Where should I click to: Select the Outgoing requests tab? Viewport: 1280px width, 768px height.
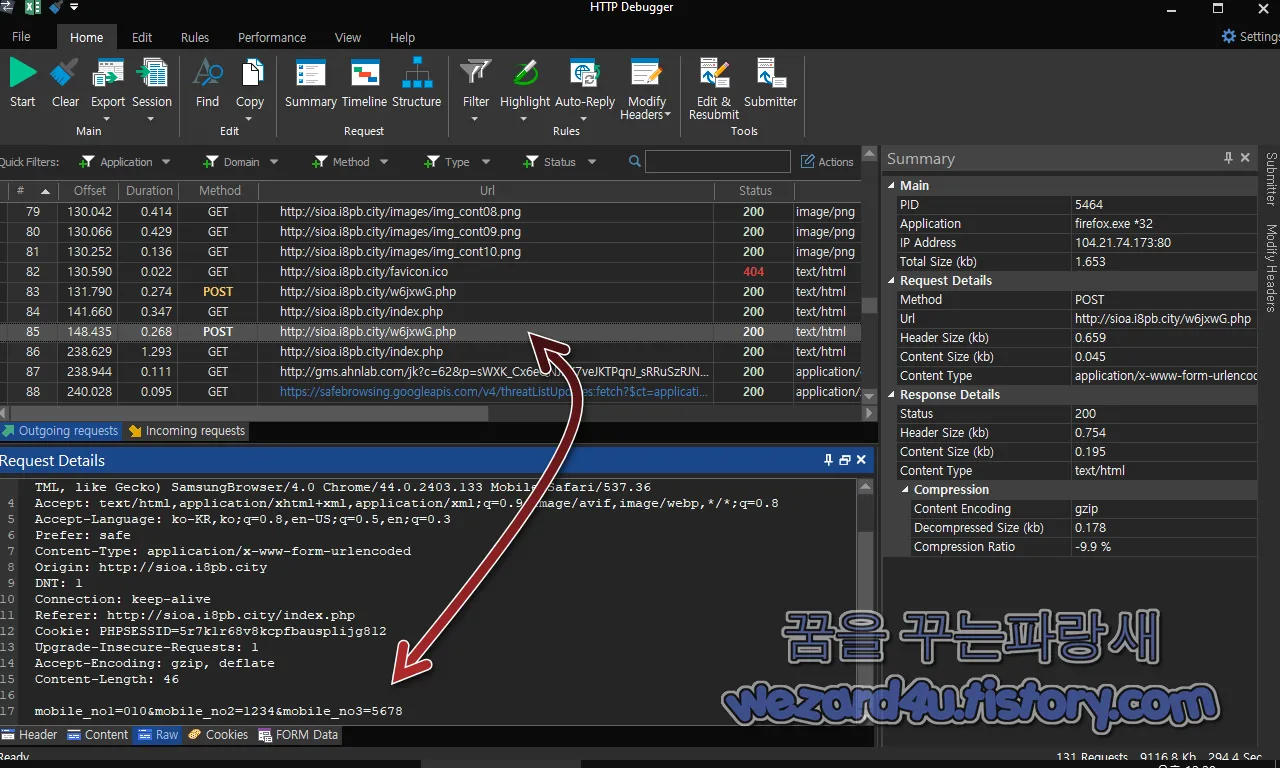[60, 431]
